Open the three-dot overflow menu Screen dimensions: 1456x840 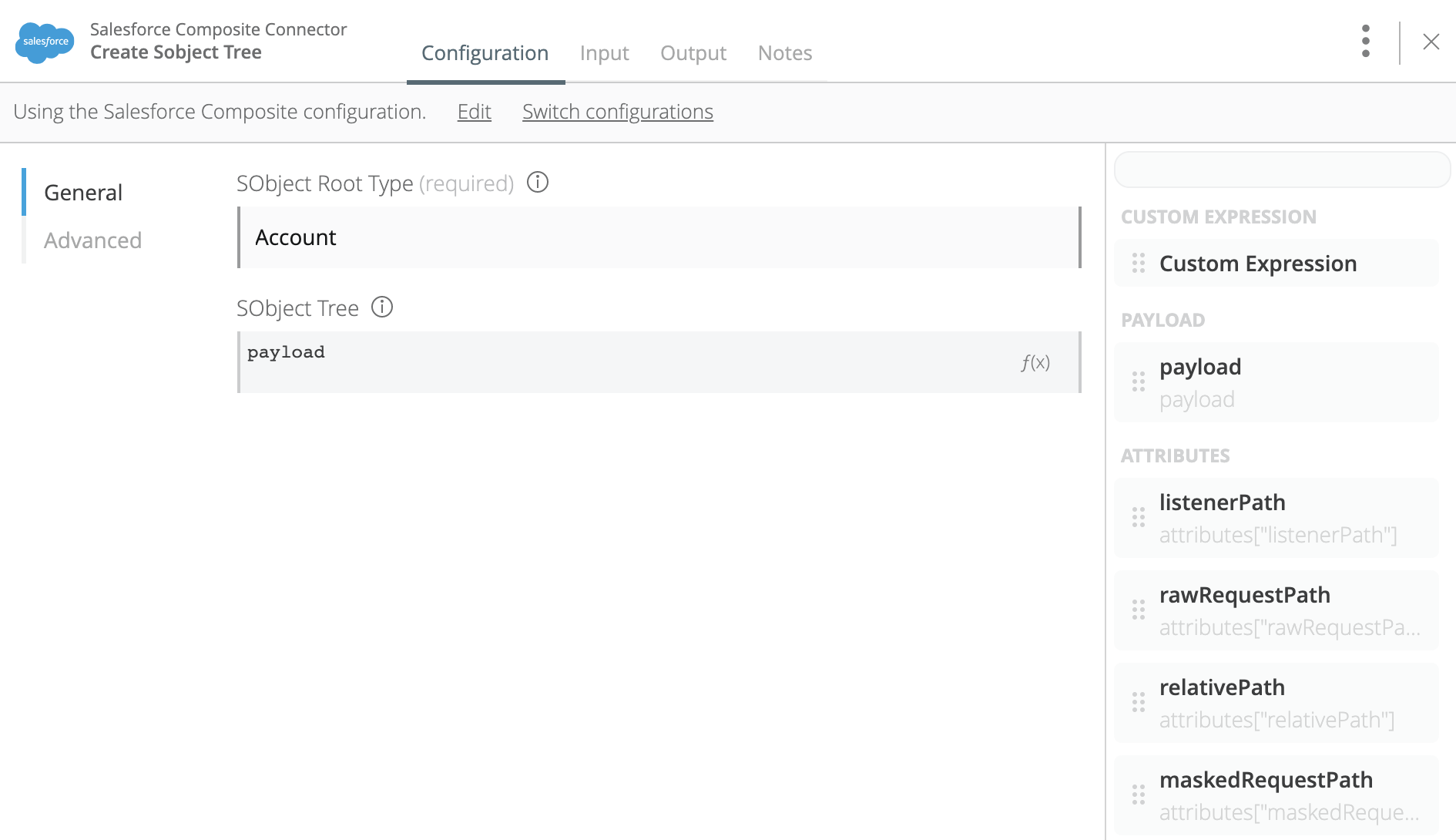point(1365,42)
